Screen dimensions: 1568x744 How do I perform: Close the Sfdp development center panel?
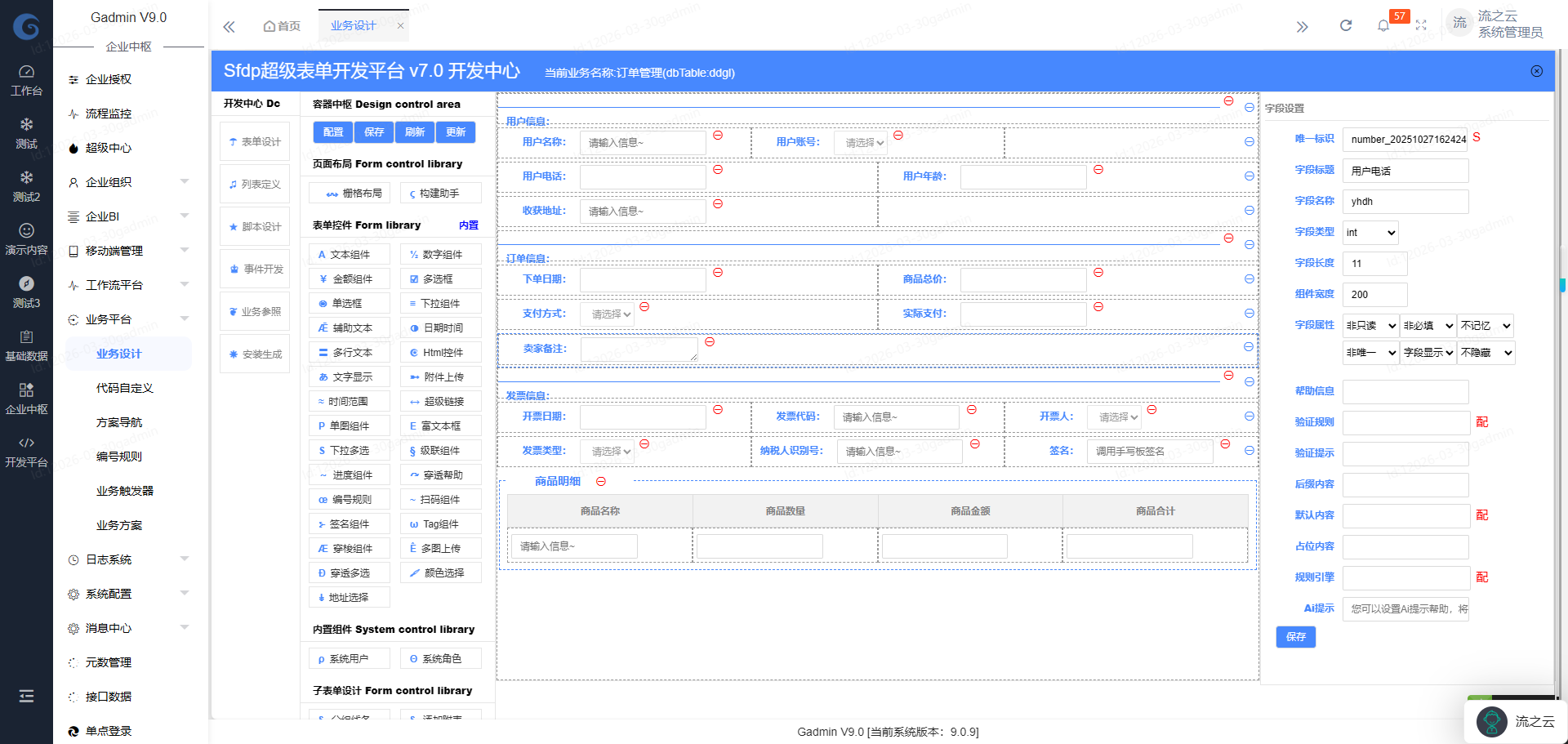coord(1536,72)
